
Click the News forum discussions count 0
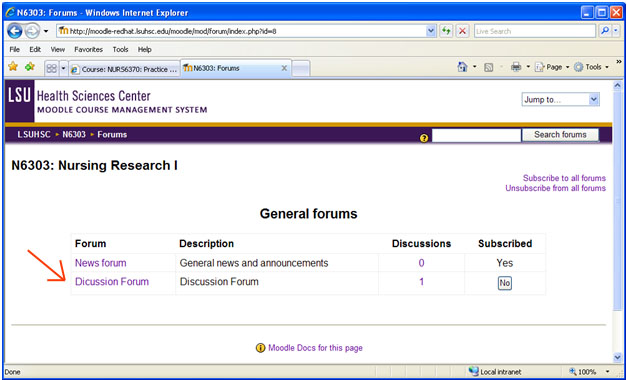tap(421, 263)
